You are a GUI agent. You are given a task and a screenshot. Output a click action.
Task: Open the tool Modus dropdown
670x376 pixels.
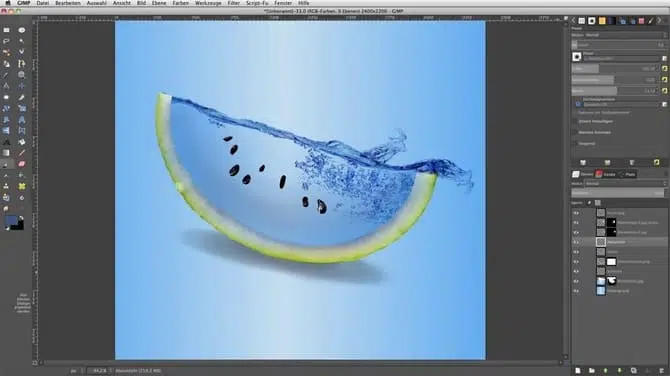coord(618,35)
